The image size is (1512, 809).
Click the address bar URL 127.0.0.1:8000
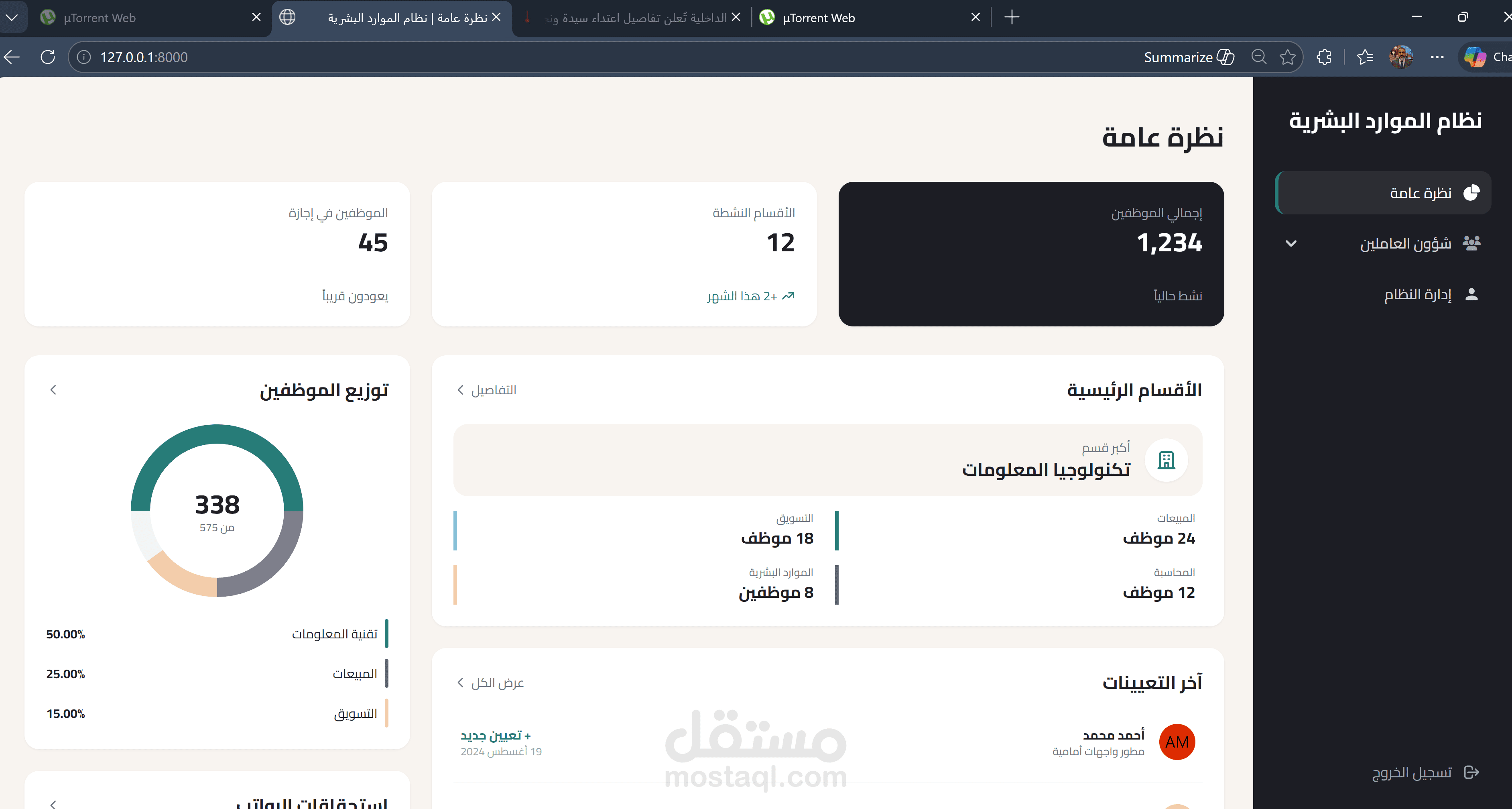(x=144, y=57)
